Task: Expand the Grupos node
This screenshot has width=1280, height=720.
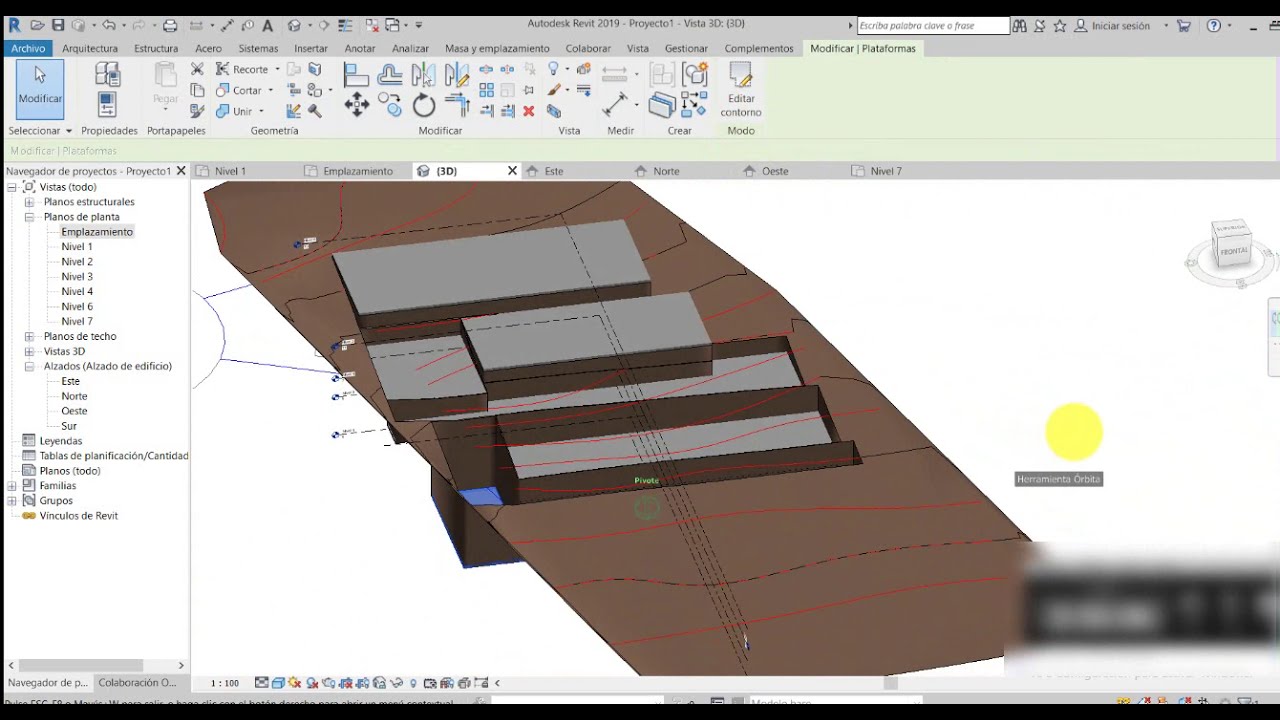Action: [12, 501]
